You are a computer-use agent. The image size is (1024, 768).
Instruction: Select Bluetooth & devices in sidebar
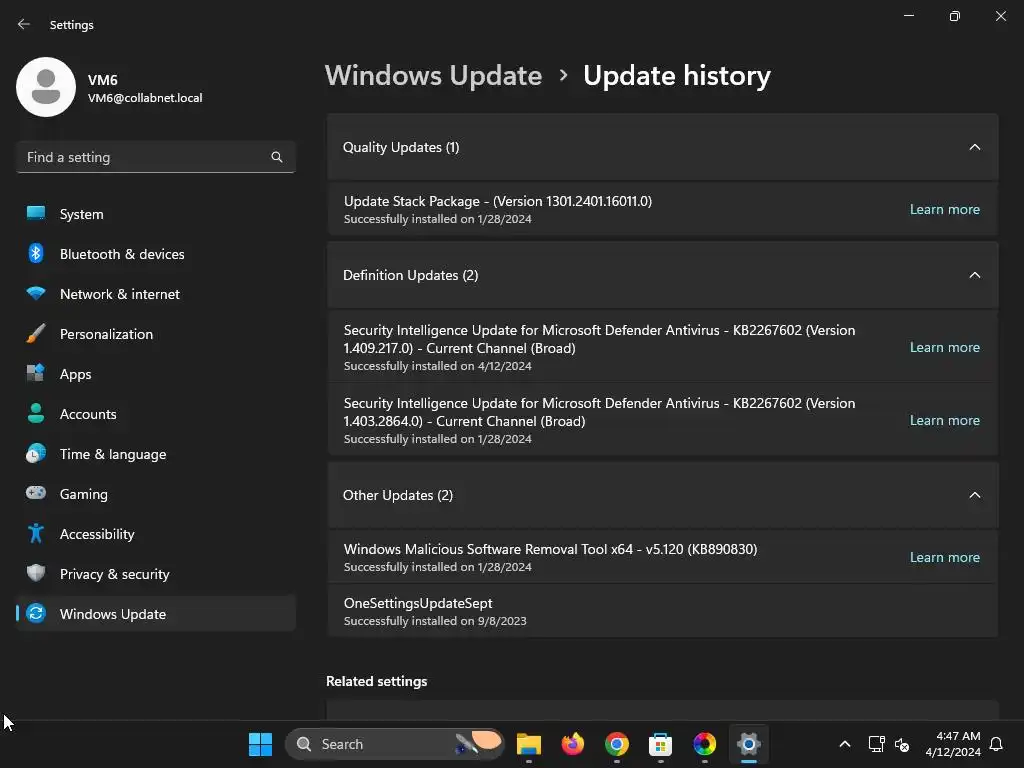pos(155,253)
